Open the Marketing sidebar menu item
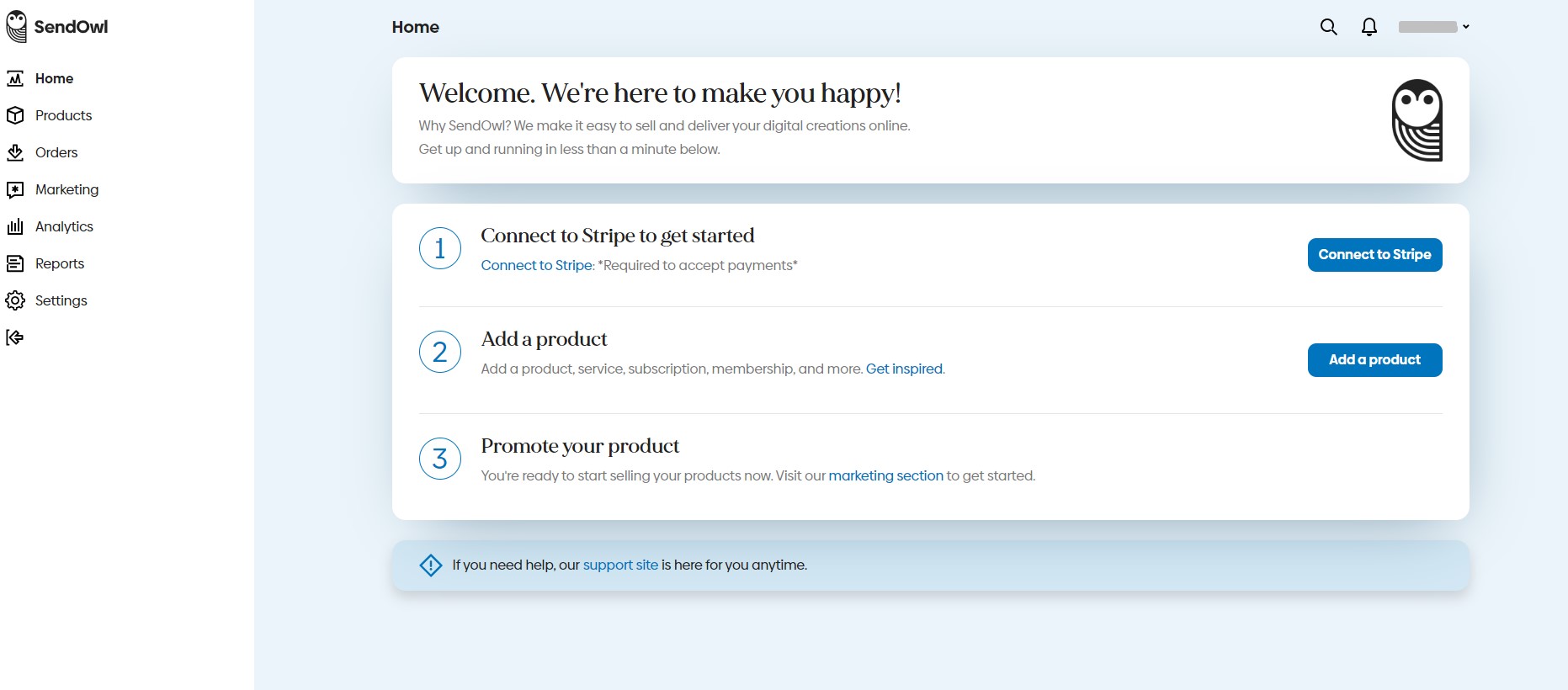The height and width of the screenshot is (690, 1568). click(x=66, y=189)
